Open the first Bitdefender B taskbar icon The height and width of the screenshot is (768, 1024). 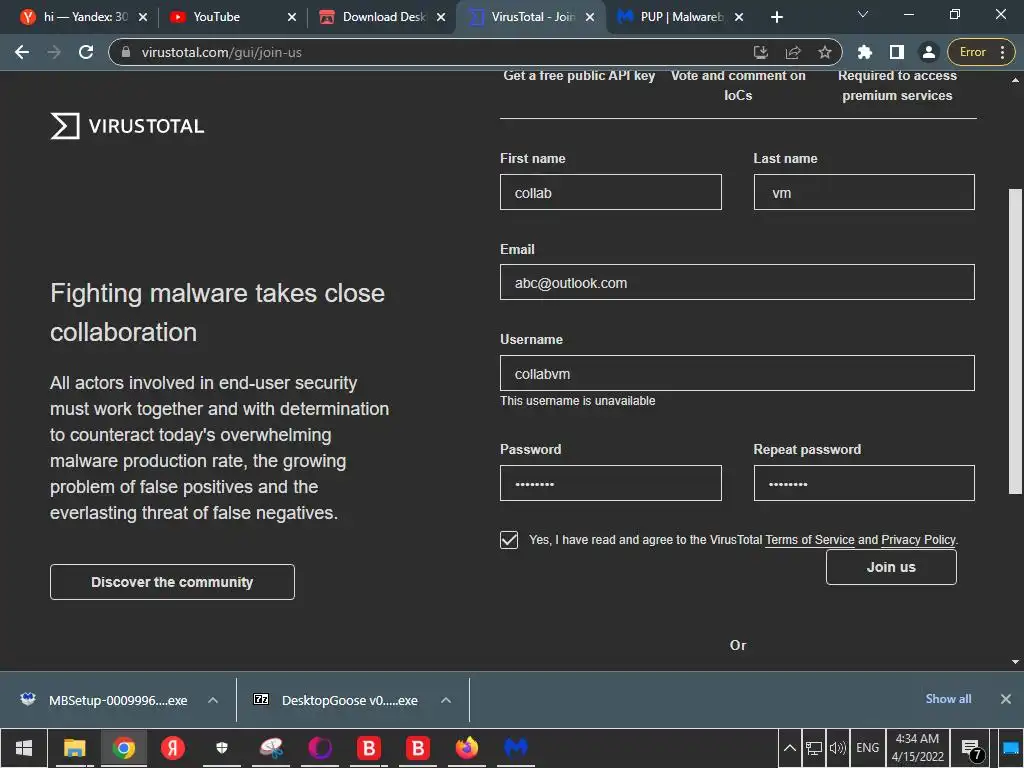369,748
